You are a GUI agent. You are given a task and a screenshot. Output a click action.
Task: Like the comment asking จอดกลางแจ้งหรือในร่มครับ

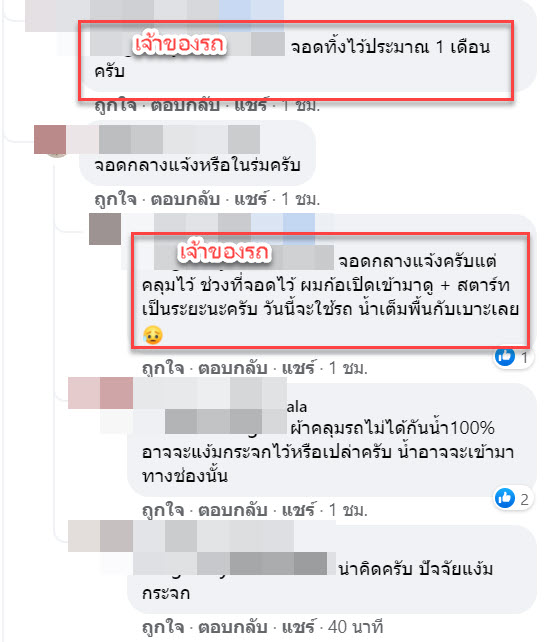pyautogui.click(x=115, y=199)
